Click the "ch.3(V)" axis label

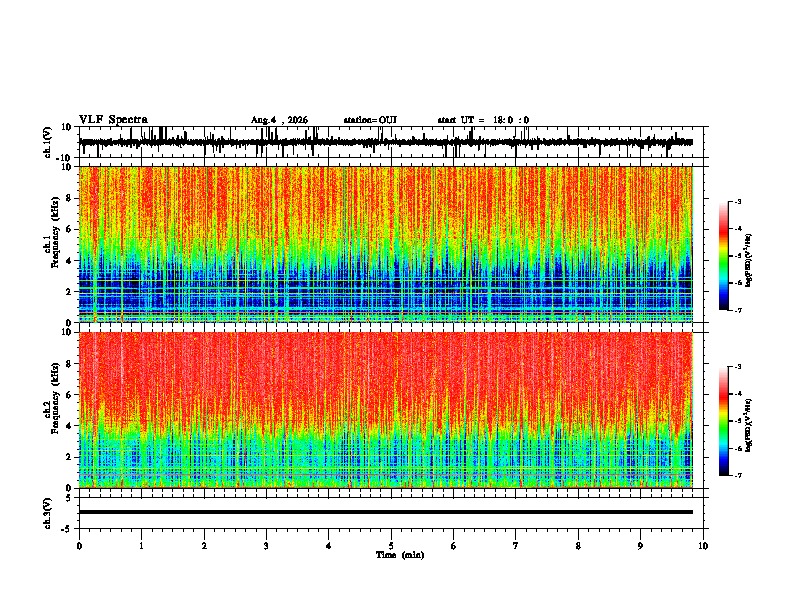[48, 513]
